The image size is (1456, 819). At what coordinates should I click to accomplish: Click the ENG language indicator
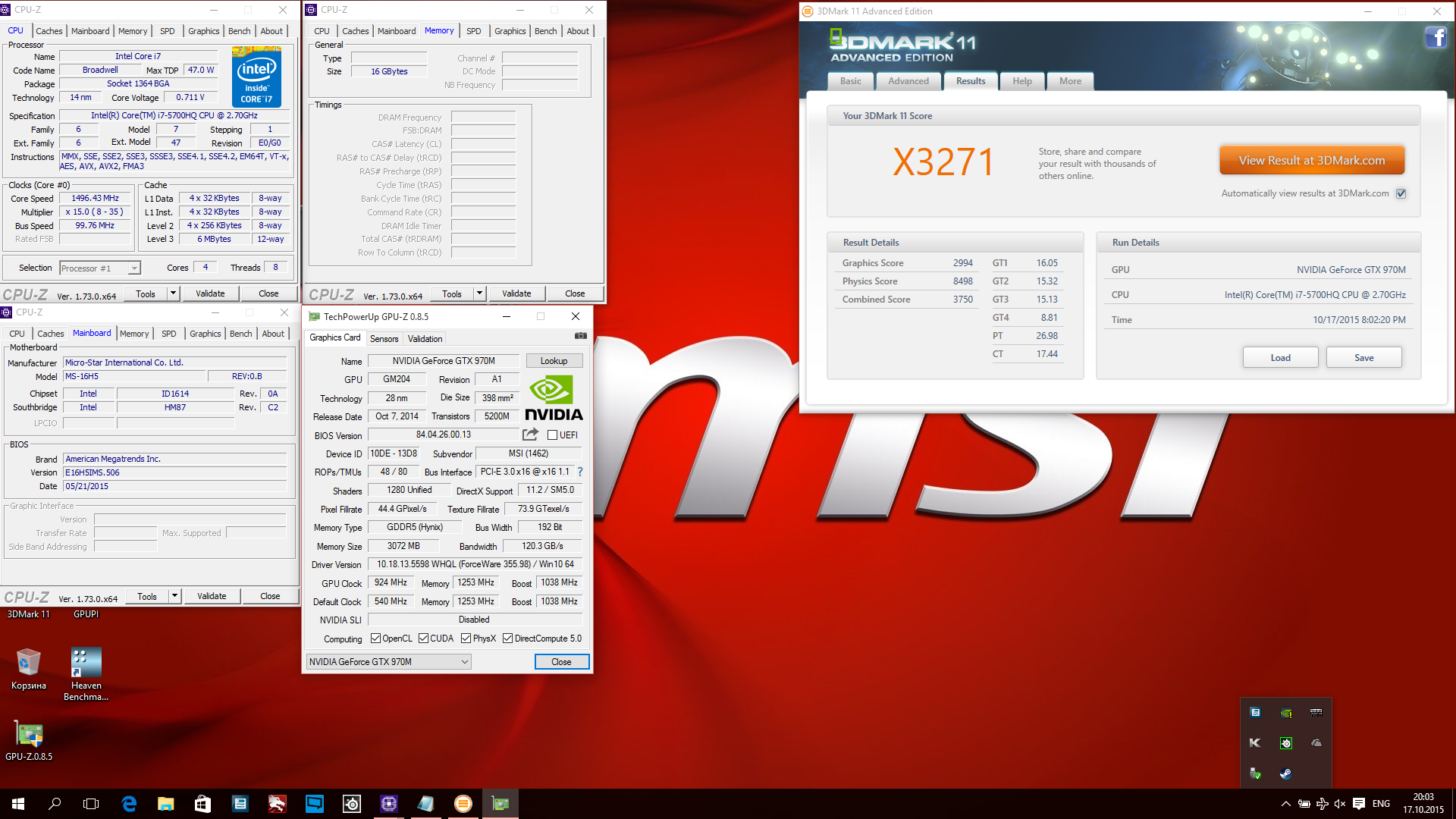(1381, 804)
